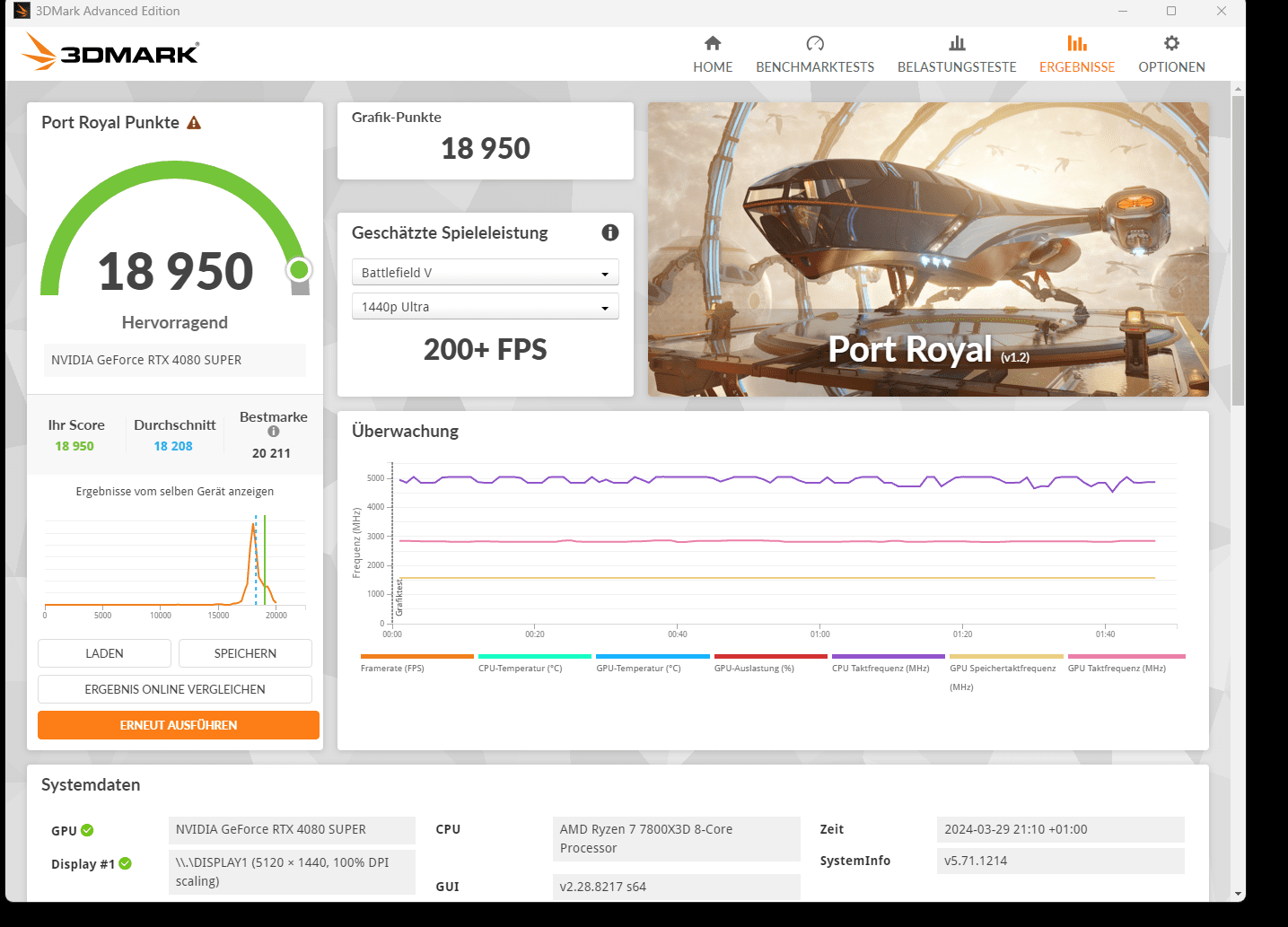Click the Ihr Score value 18 950
Image resolution: width=1288 pixels, height=927 pixels.
(74, 446)
